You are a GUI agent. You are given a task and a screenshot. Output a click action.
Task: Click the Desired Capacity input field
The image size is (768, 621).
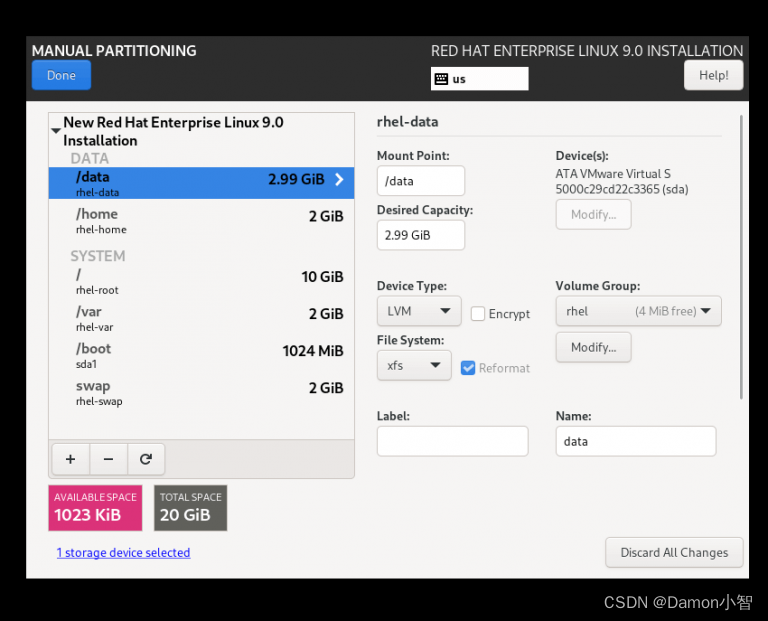pyautogui.click(x=421, y=235)
